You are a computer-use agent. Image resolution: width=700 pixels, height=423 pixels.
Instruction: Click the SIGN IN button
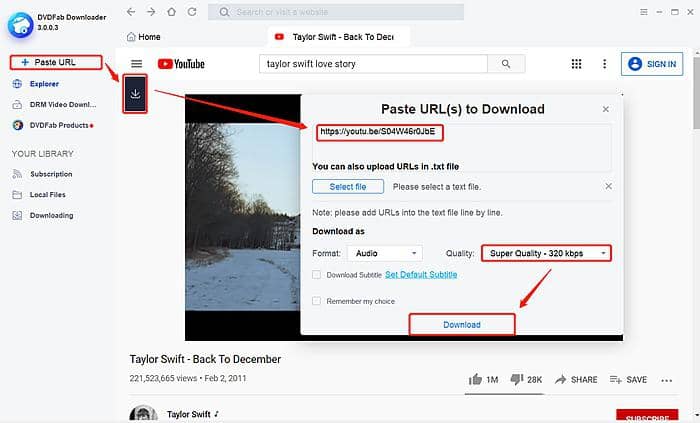652,64
